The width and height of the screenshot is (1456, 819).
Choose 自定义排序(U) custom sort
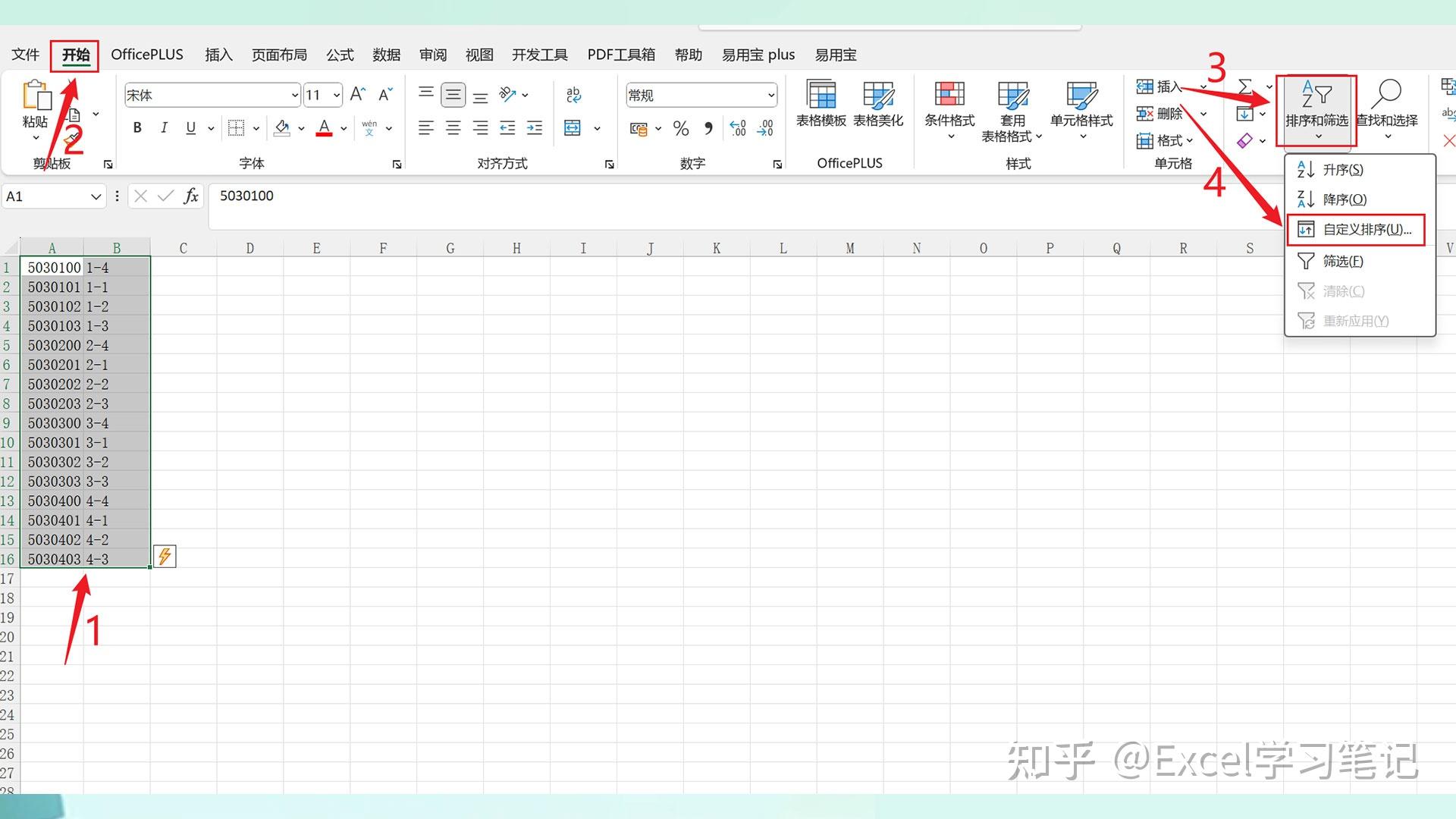(1357, 230)
